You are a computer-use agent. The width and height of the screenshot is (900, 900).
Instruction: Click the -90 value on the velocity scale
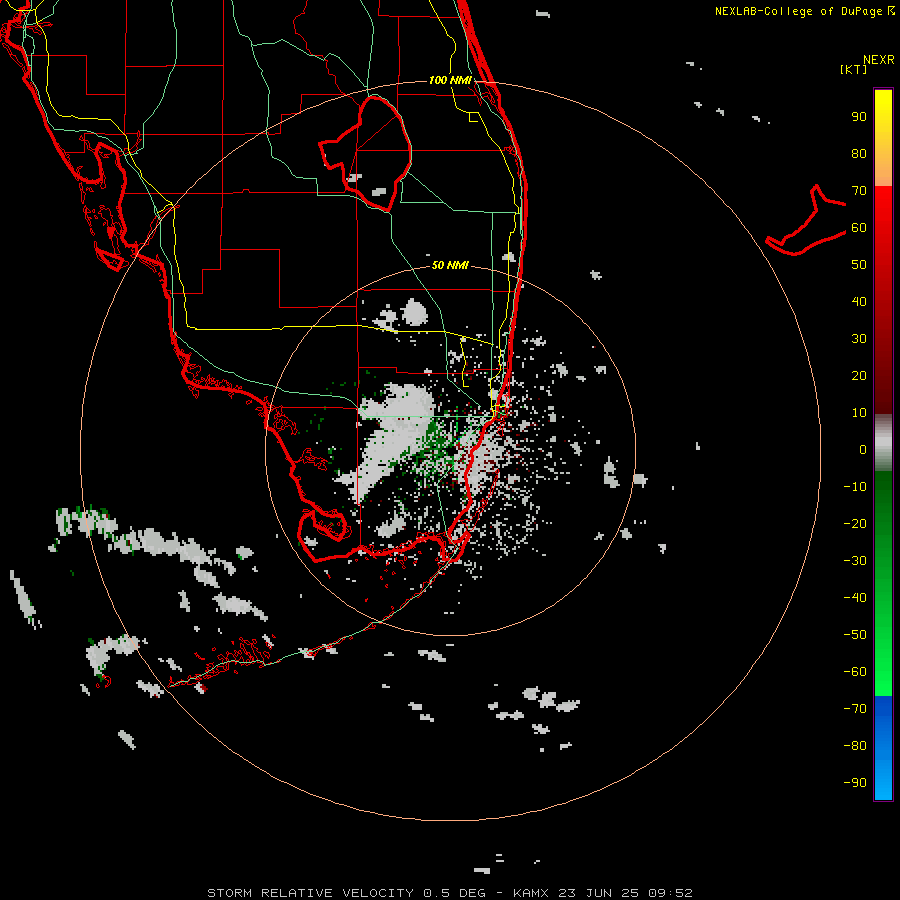point(855,783)
